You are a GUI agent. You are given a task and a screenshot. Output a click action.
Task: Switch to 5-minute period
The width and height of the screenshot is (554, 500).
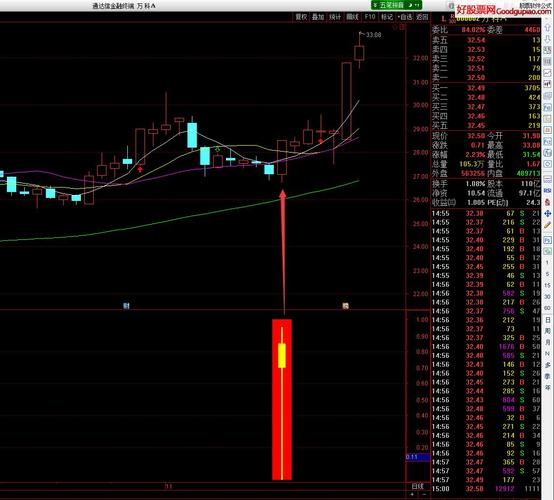548,274
